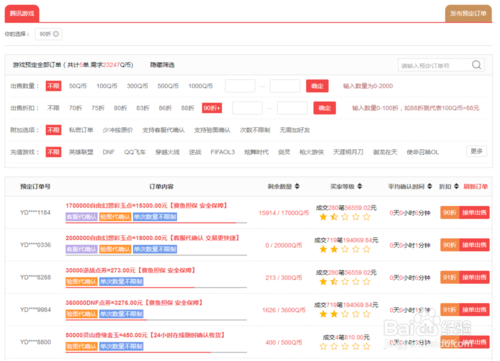This screenshot has width=500, height=361.
Task: Filter games by 天涯明月刀
Action: pos(348,152)
